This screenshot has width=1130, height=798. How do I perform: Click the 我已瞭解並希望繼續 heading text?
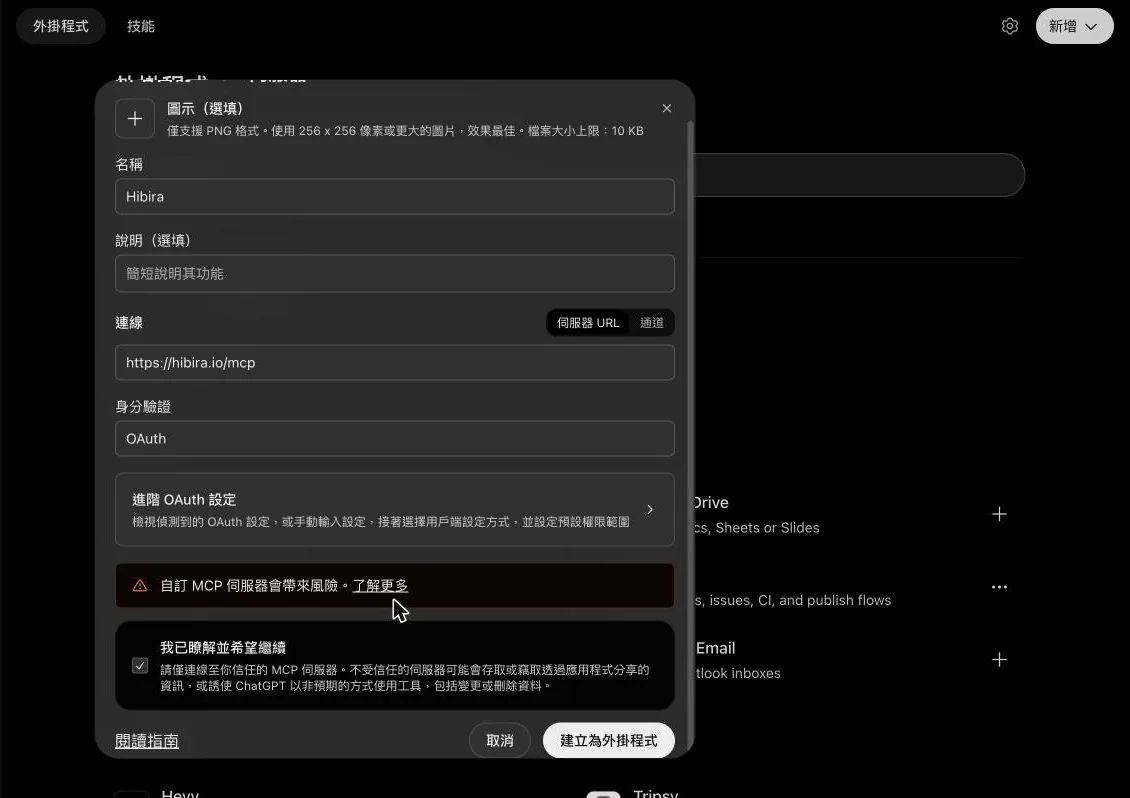click(x=223, y=647)
